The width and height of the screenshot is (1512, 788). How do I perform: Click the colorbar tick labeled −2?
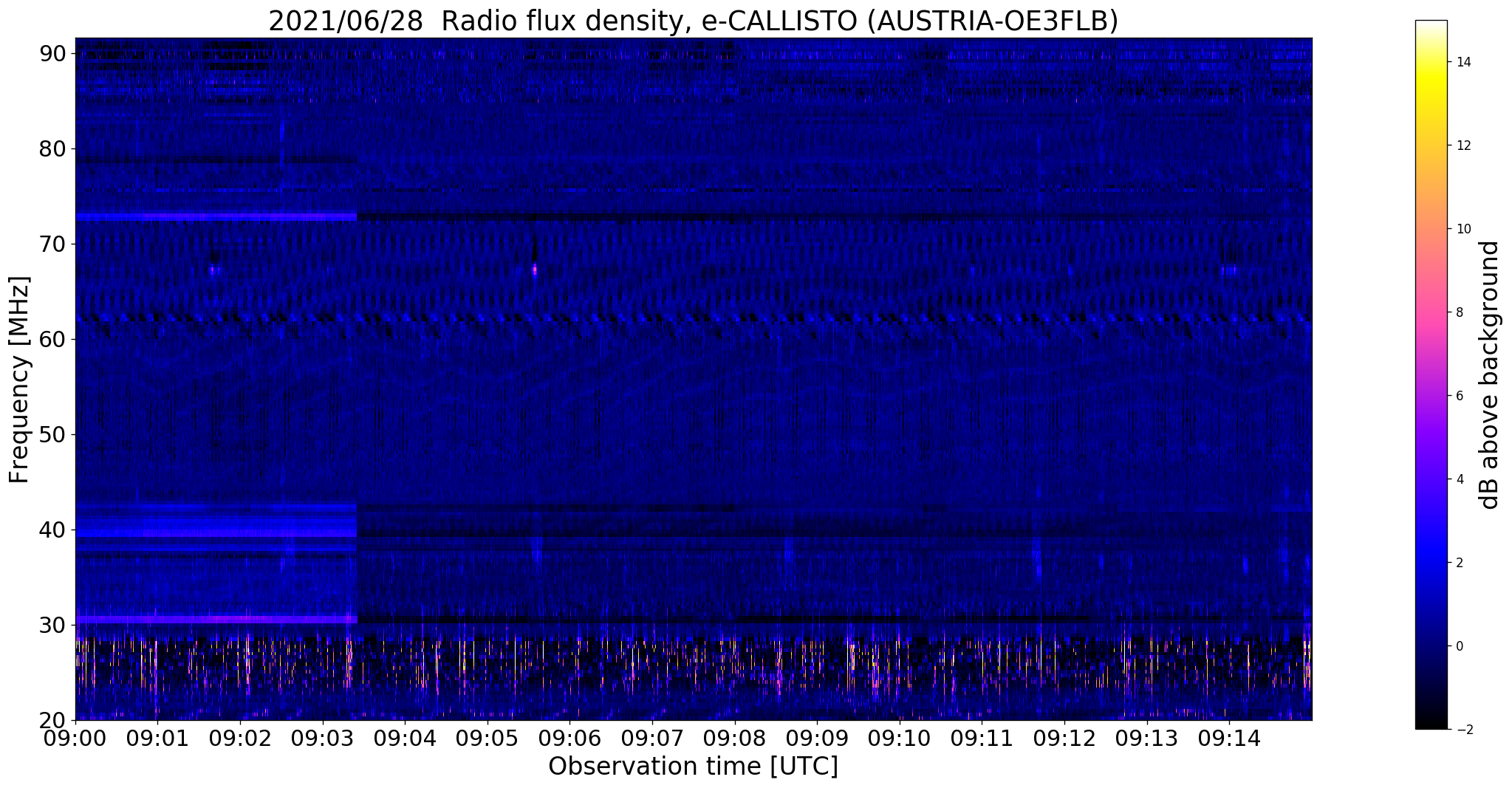(1463, 730)
